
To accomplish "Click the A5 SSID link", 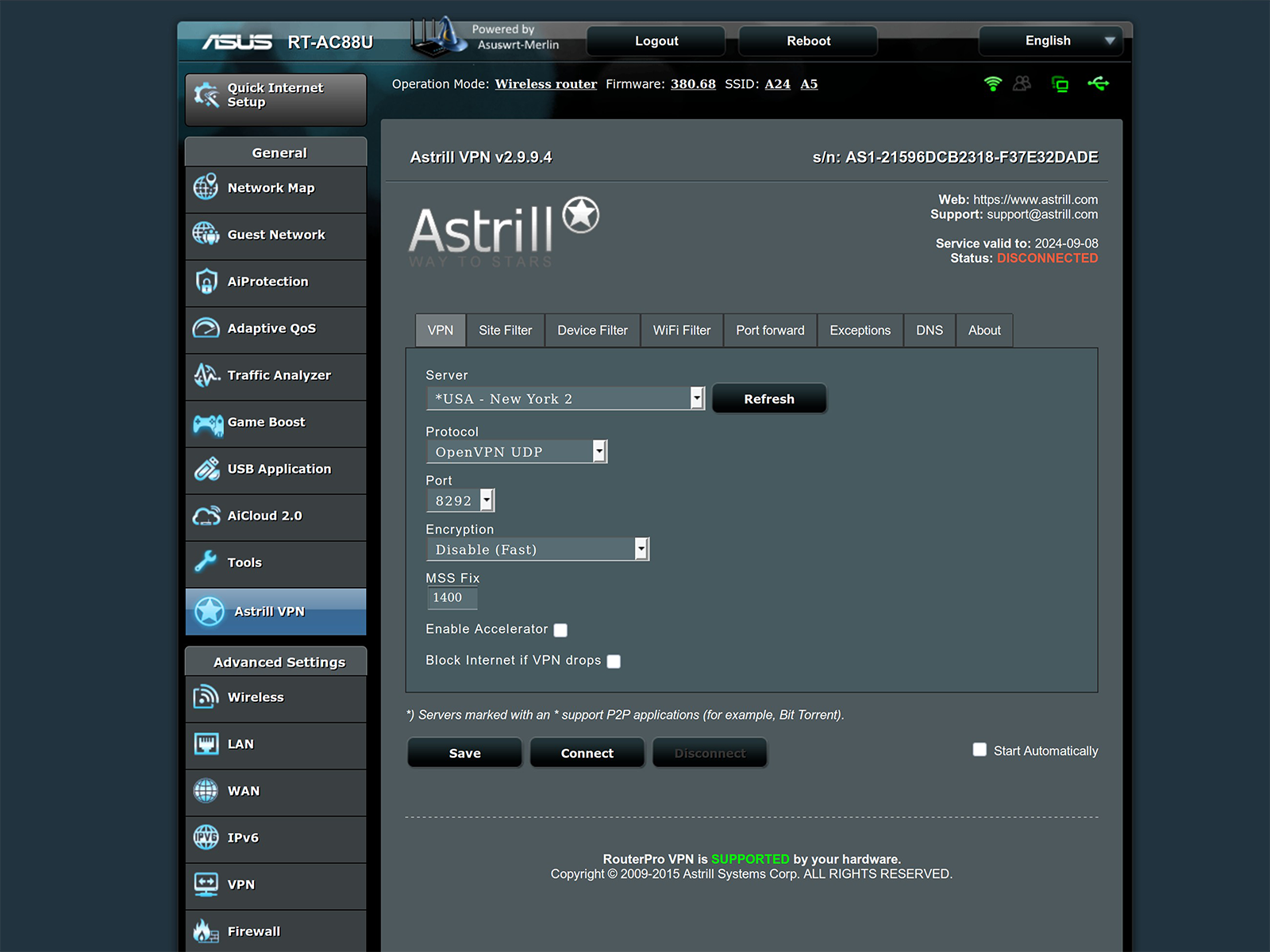I will pos(809,84).
